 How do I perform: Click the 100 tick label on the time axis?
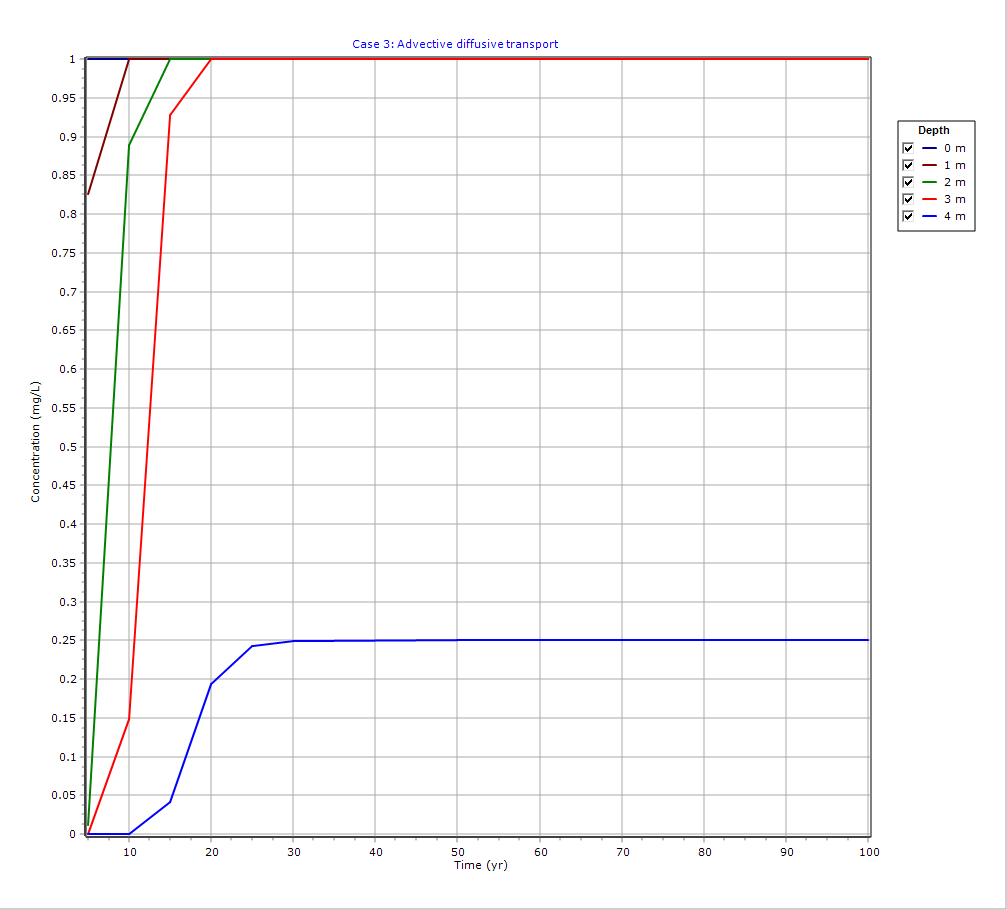(x=869, y=851)
